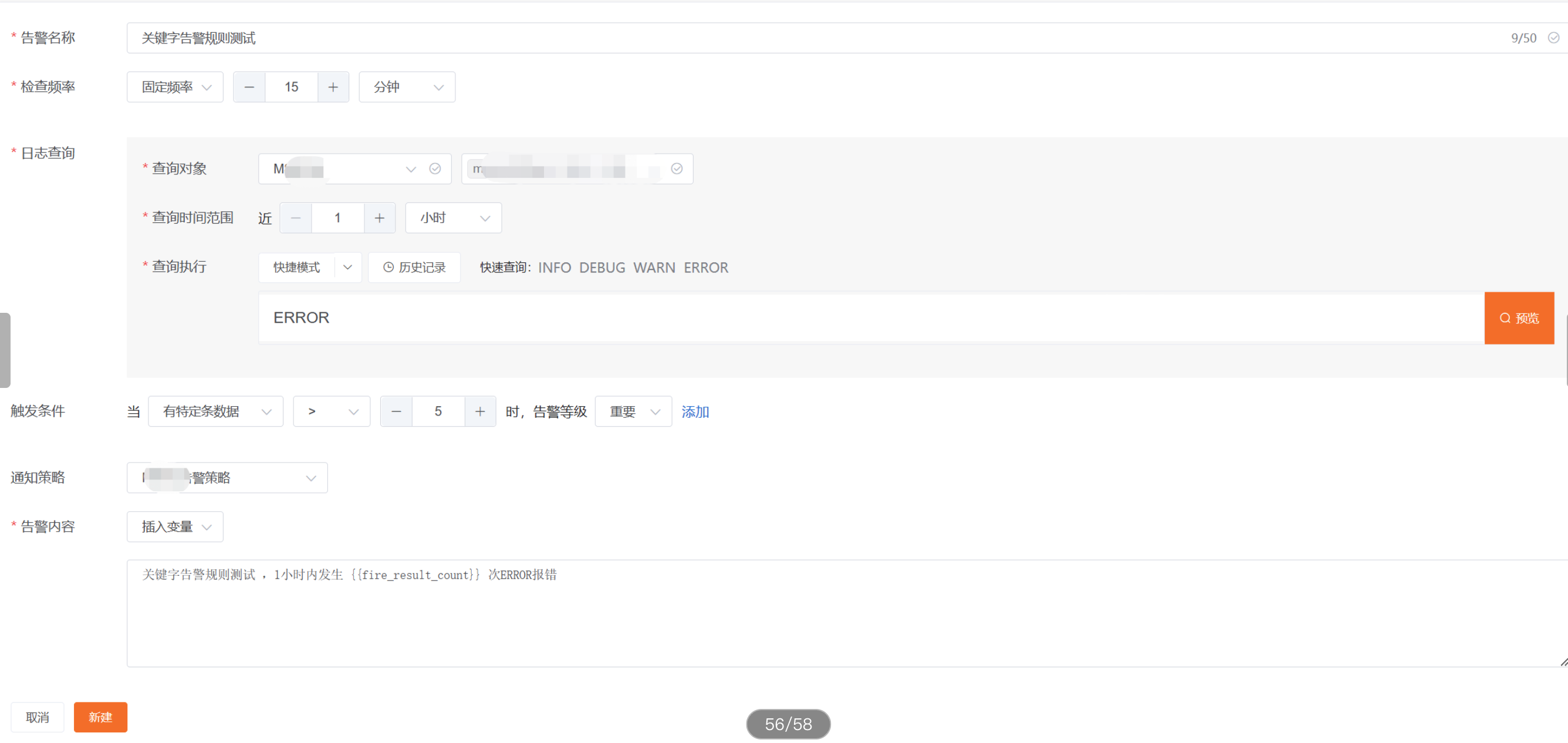Click 添加 link to add condition
Viewport: 1568px width, 743px height.
[x=695, y=412]
